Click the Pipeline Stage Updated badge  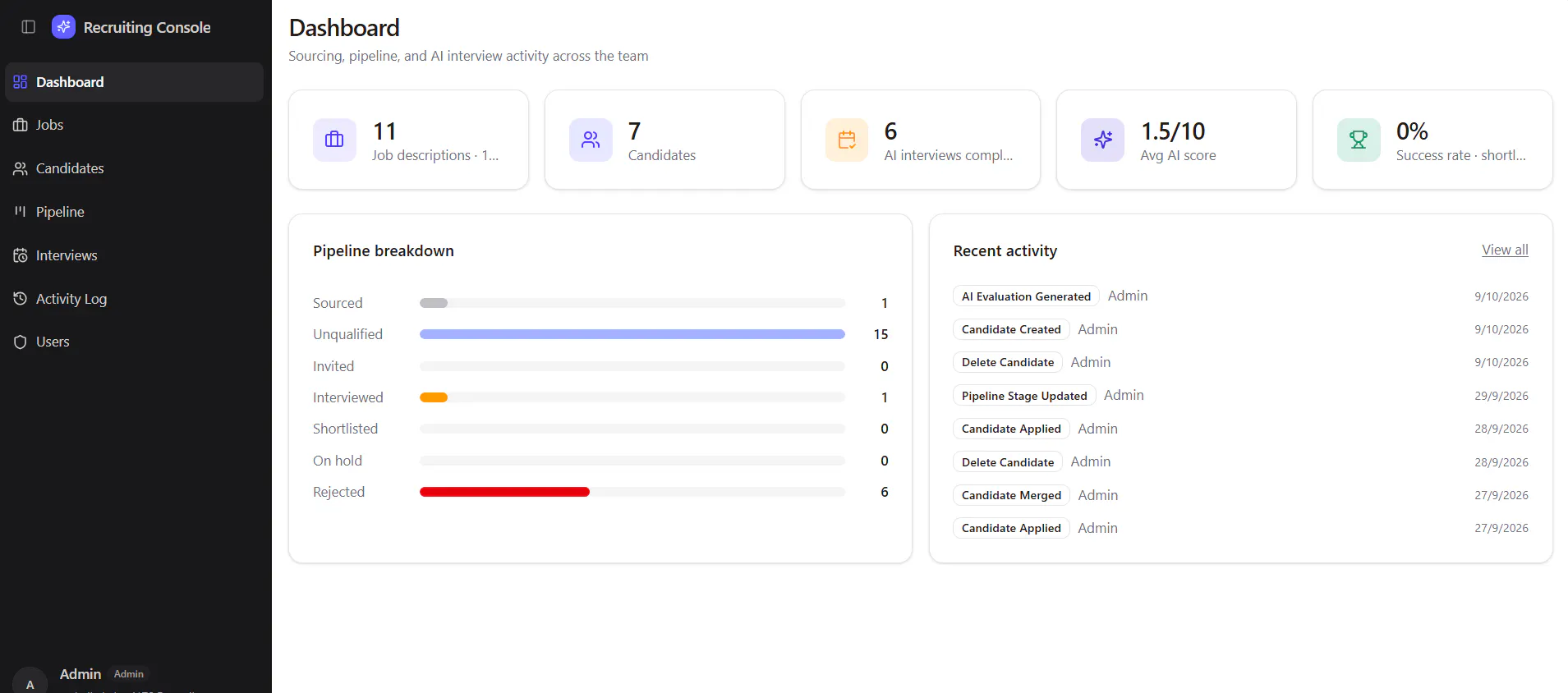coord(1024,396)
